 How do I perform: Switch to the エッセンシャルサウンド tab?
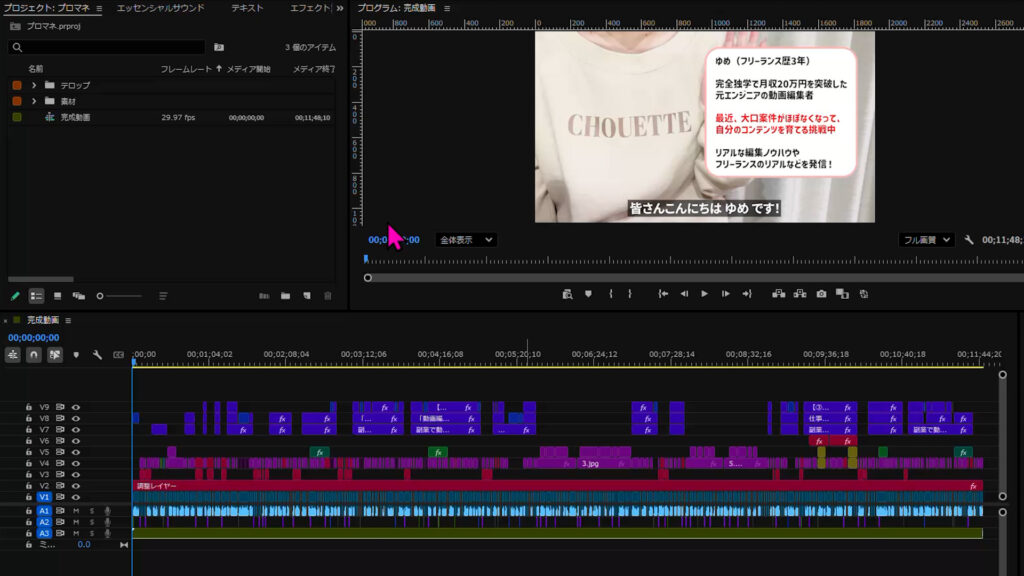160,8
